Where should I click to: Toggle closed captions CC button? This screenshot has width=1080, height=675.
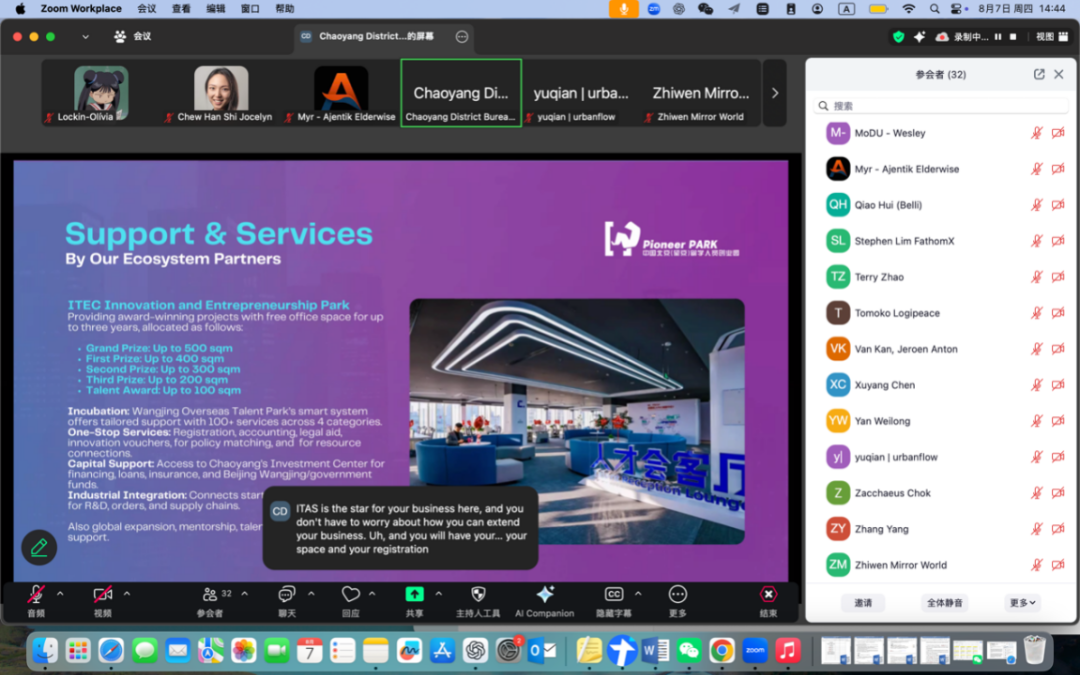tap(614, 594)
